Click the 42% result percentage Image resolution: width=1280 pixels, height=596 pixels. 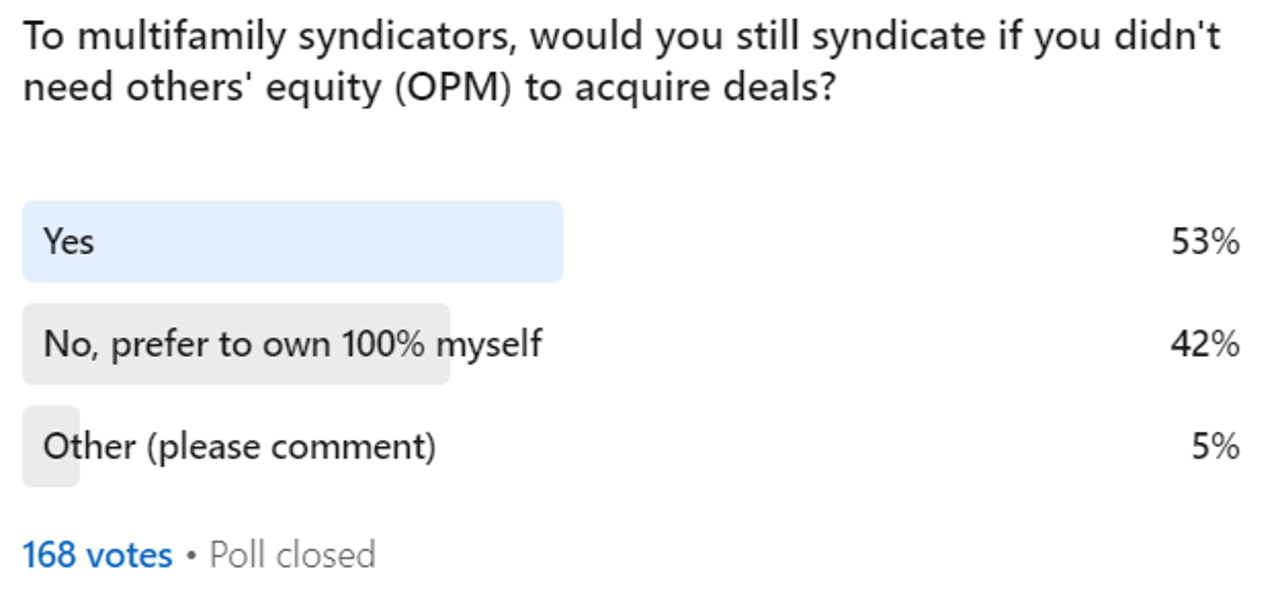tap(1205, 344)
